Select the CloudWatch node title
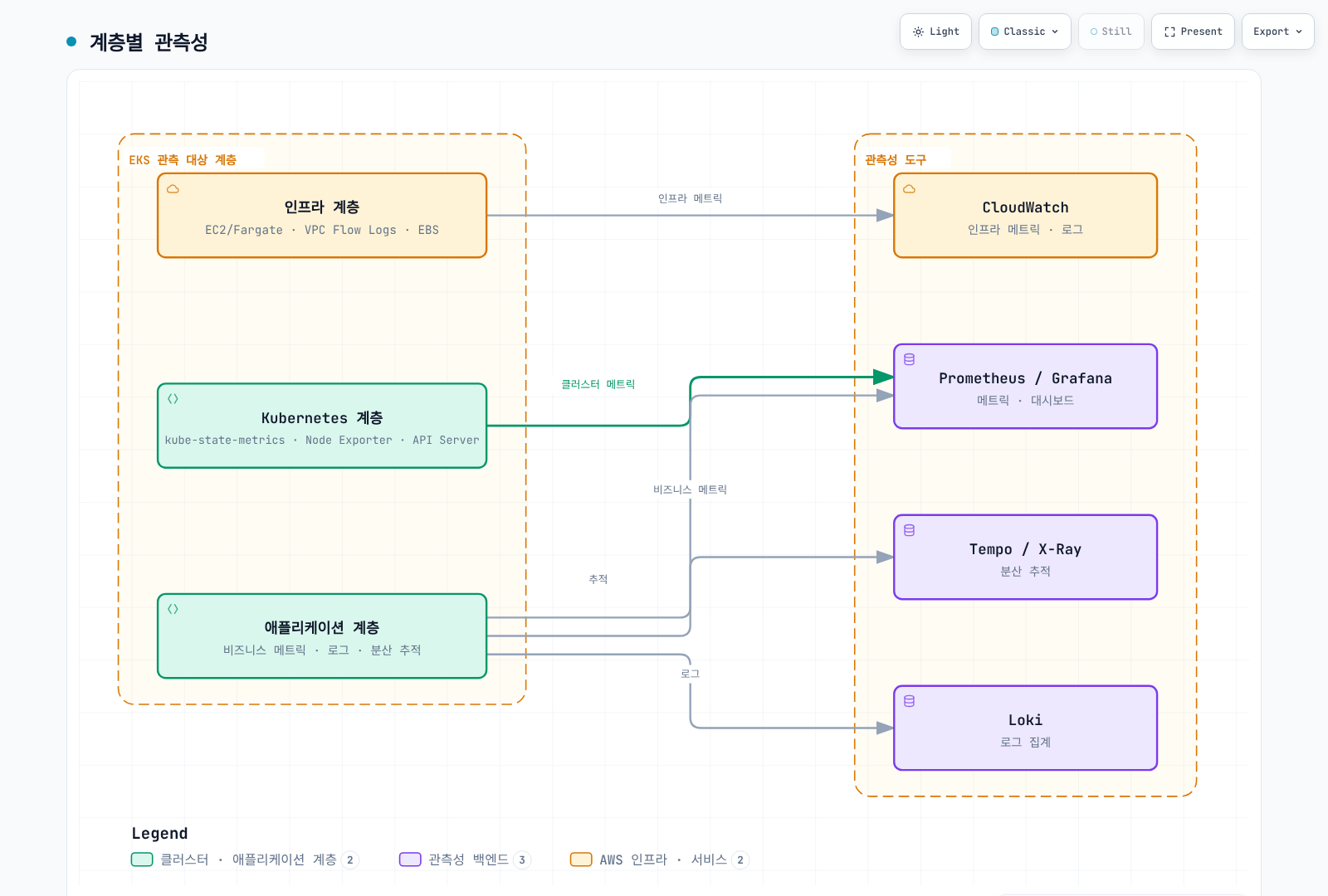This screenshot has width=1328, height=896. (1025, 207)
